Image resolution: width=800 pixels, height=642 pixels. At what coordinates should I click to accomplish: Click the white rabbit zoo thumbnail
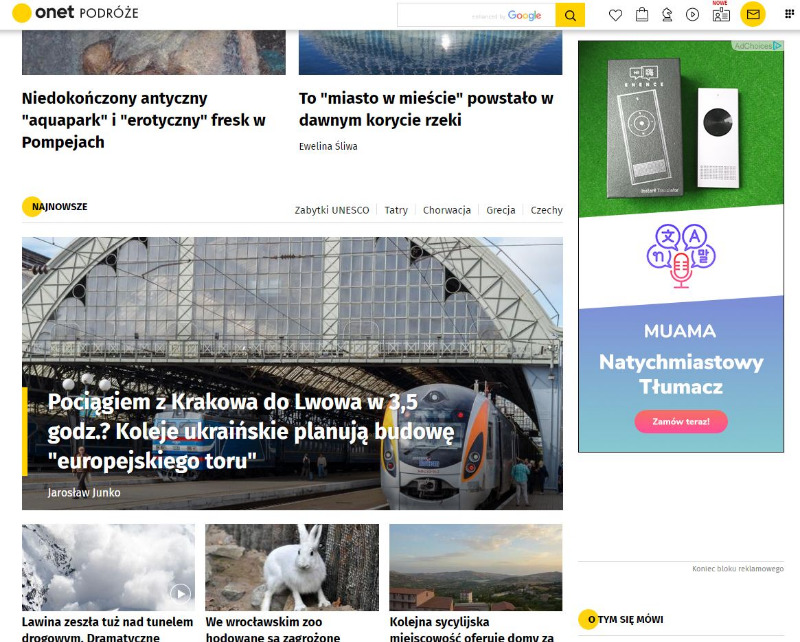(x=292, y=567)
